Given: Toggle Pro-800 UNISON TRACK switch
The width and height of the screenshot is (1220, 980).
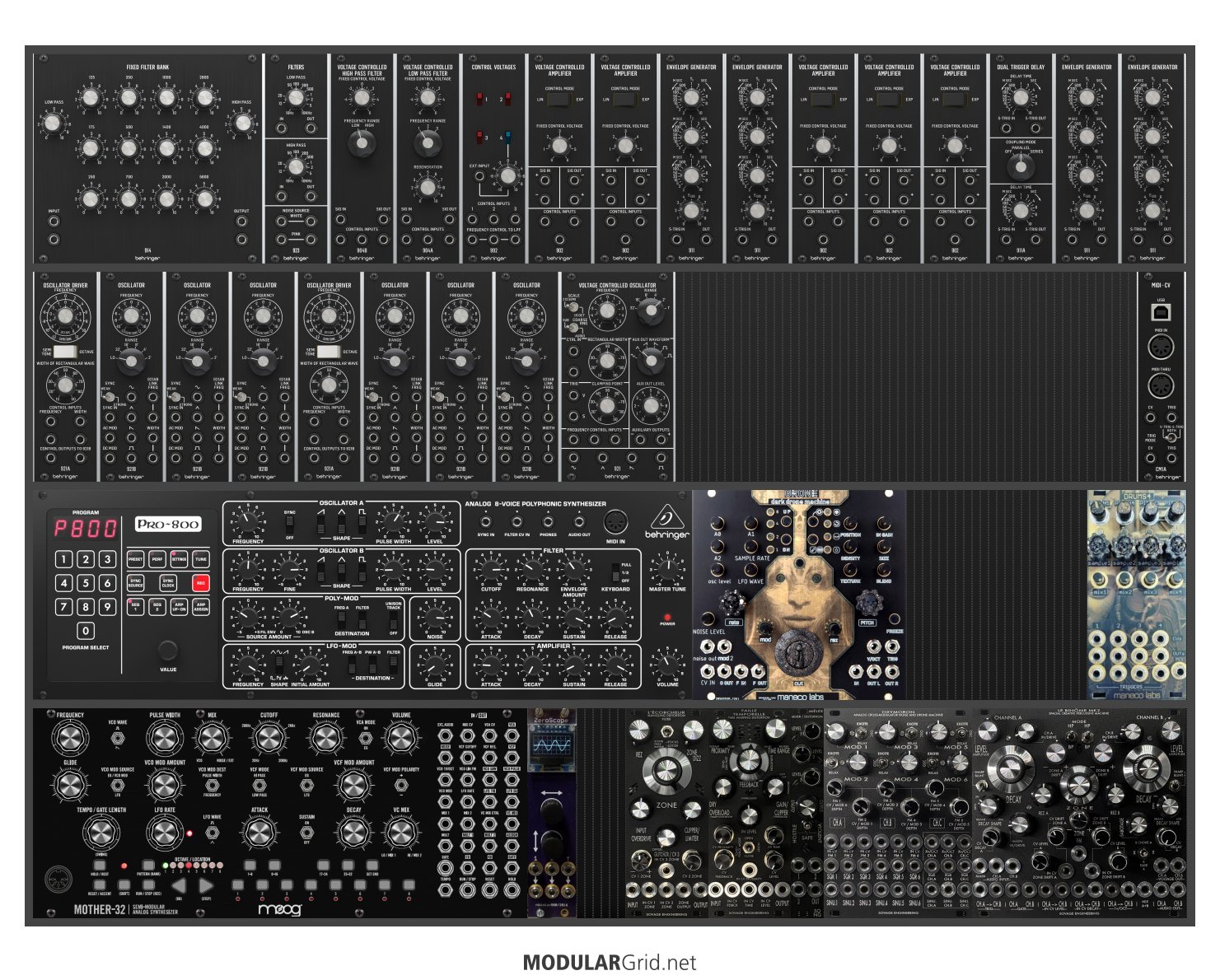Looking at the screenshot, I should coord(393,622).
